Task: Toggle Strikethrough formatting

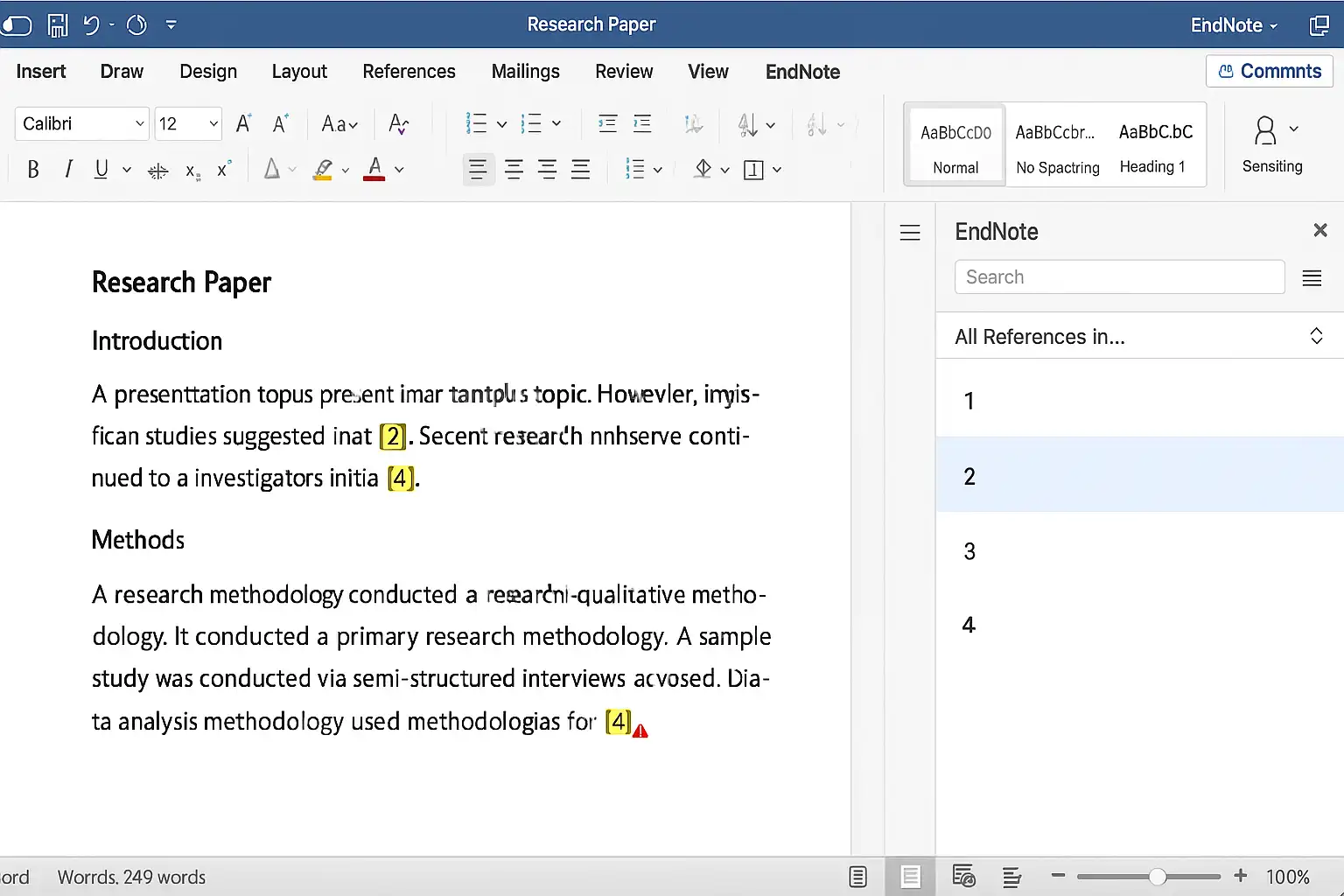Action: (158, 171)
